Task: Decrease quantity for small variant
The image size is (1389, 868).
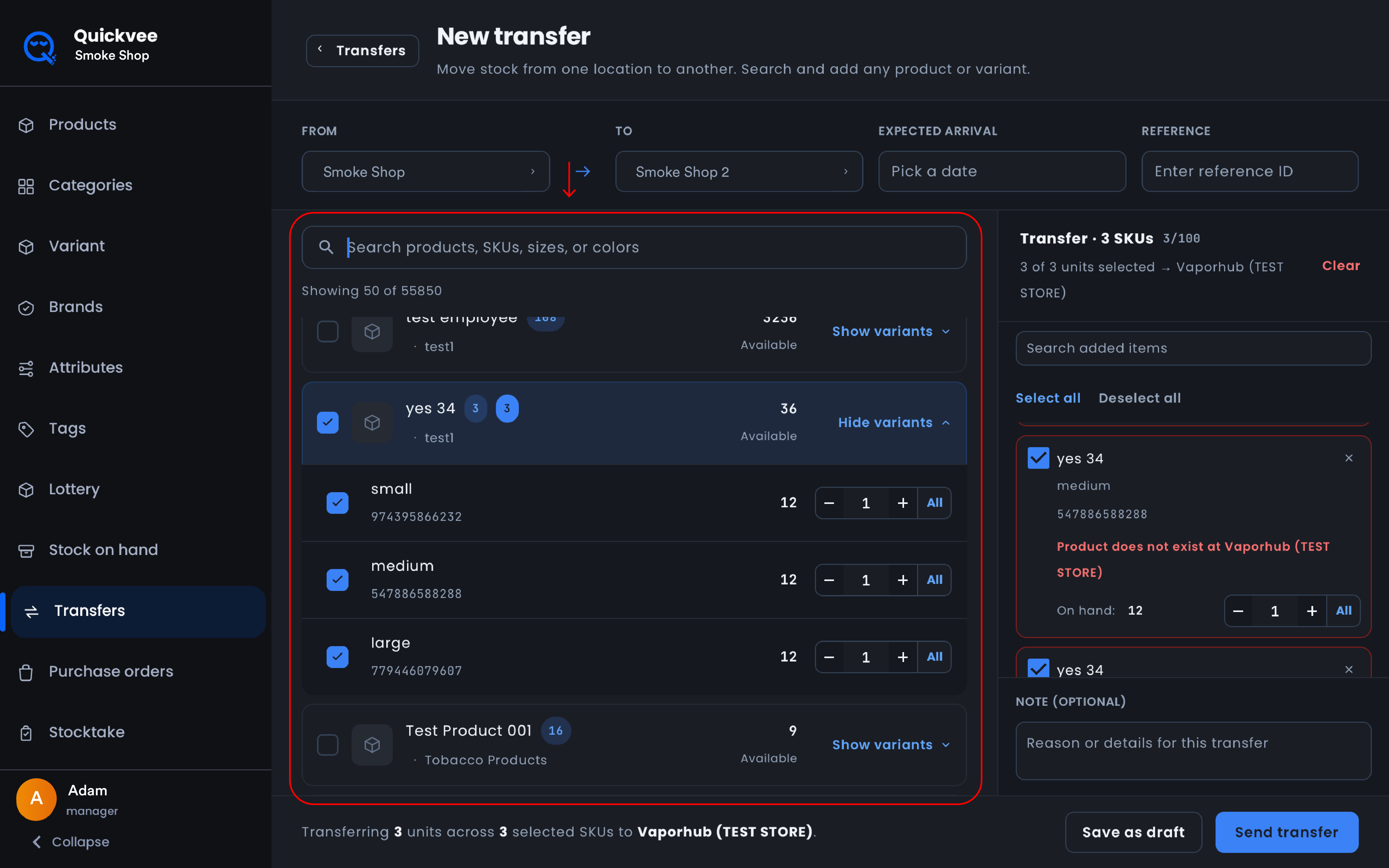Action: 829,503
